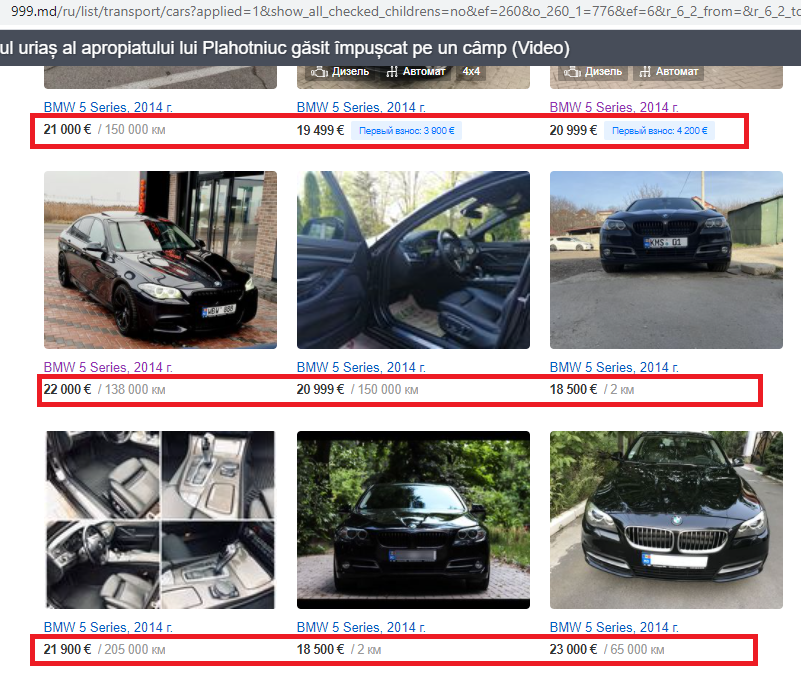Click the gearbox icon on the Автомат tag above 4 200 € installment listing
The height and width of the screenshot is (676, 801).
tap(645, 72)
